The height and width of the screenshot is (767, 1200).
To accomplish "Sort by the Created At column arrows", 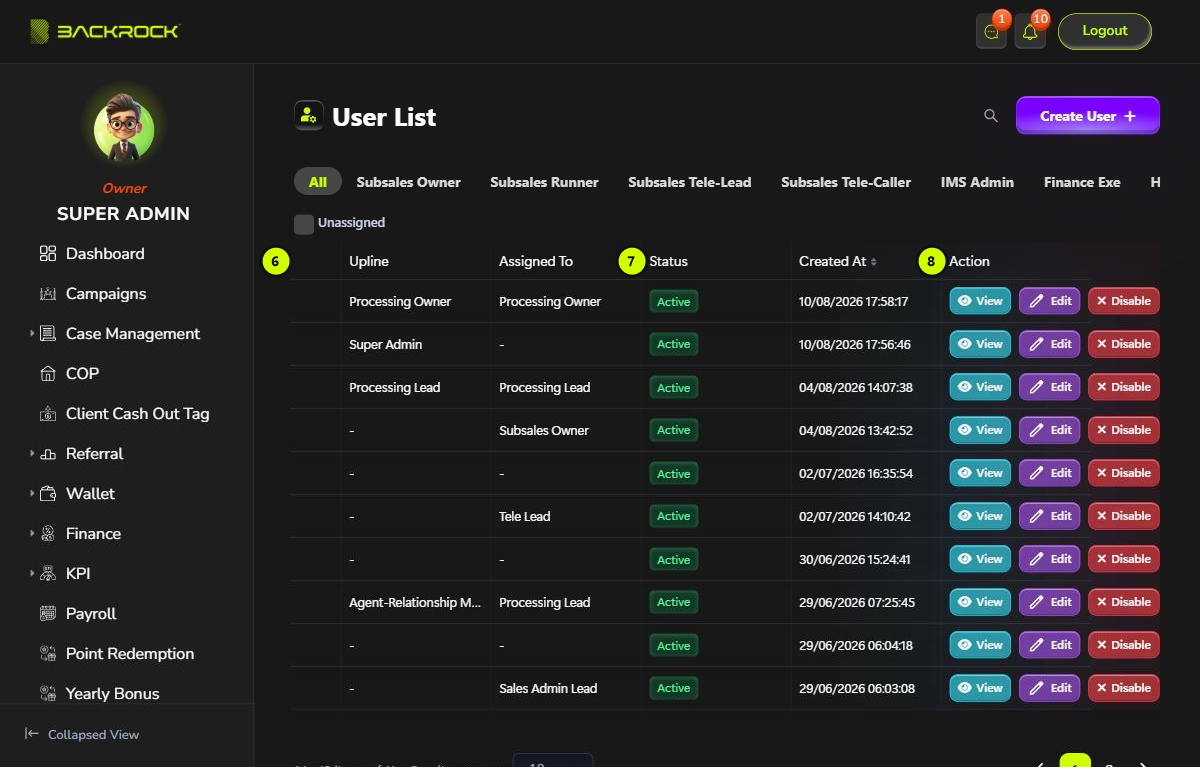I will coord(873,262).
